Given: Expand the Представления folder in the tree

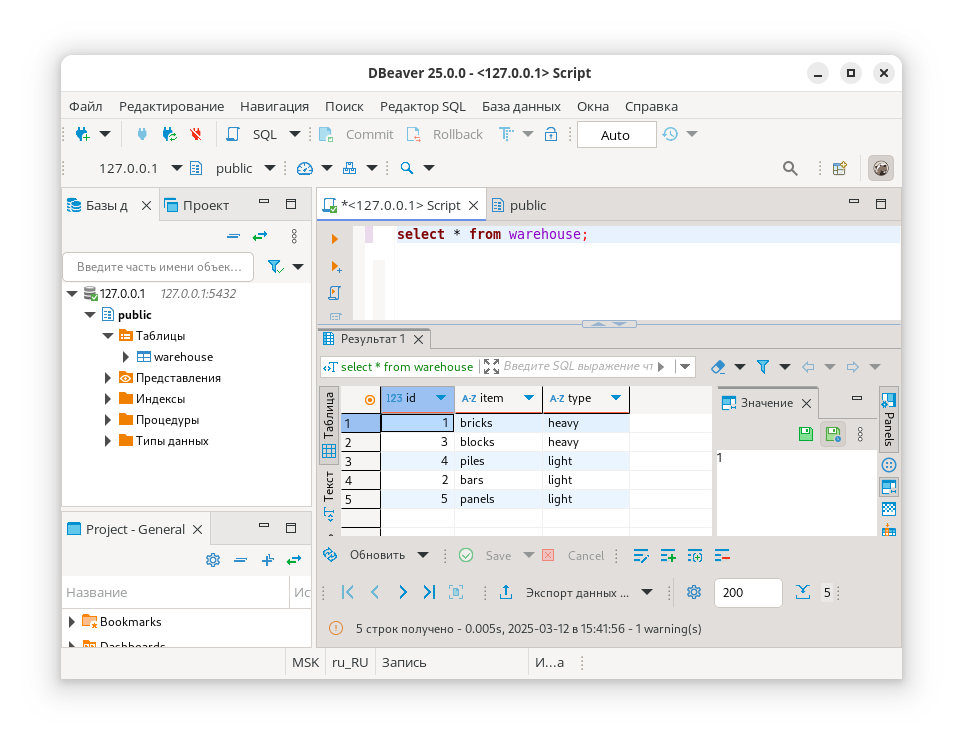Looking at the screenshot, I should pos(109,378).
